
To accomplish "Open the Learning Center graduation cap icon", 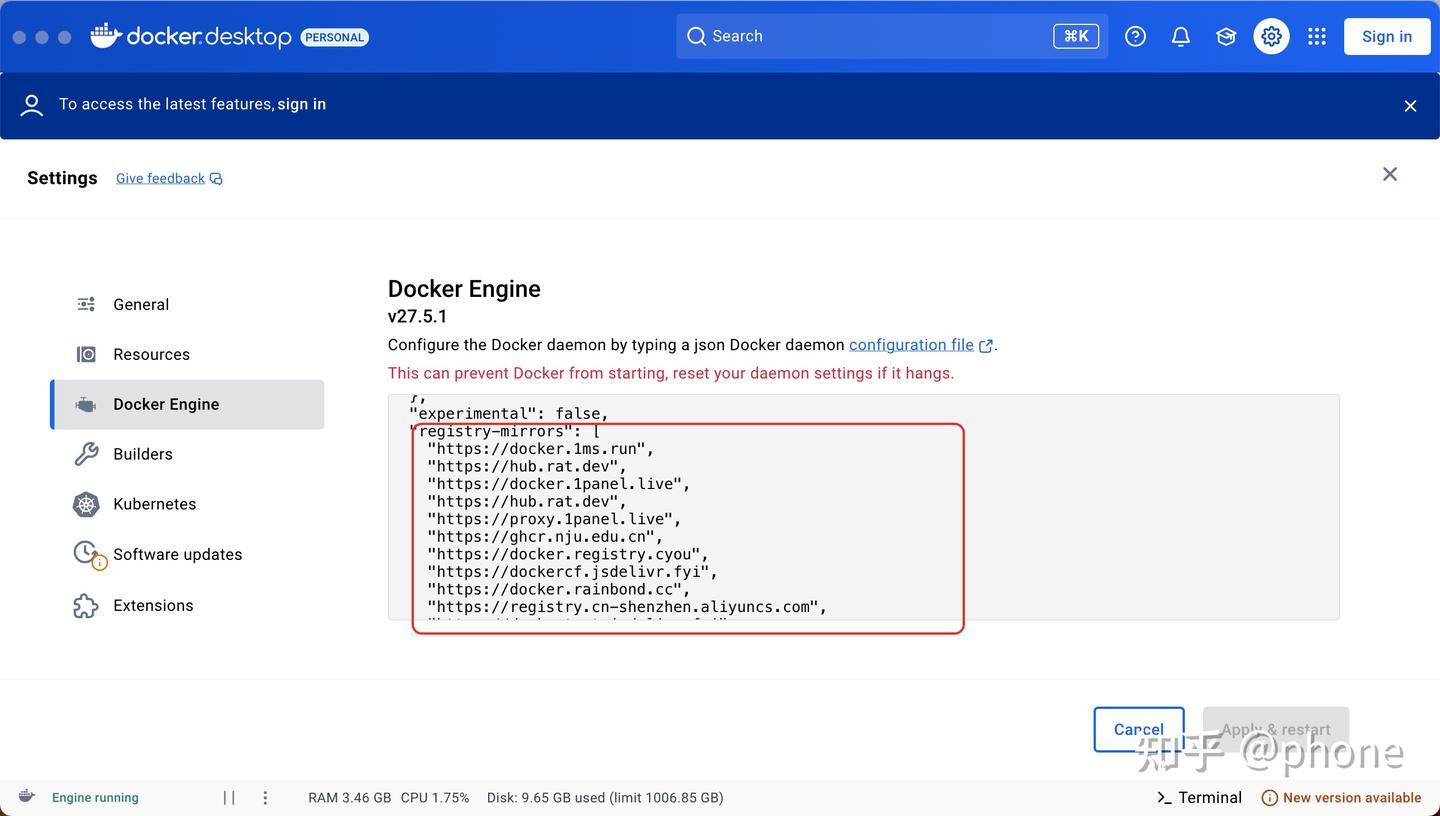I will point(1226,36).
